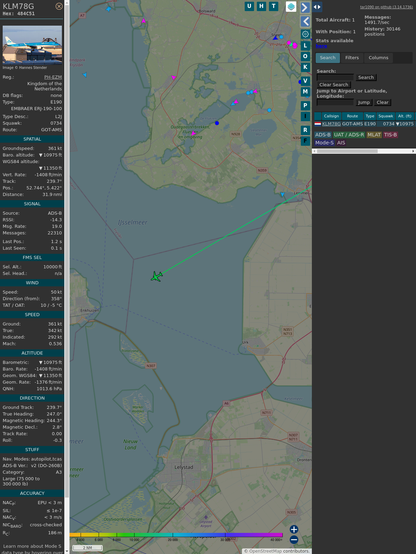Zoom out the map with minus
Image resolution: width=416 pixels, height=554 pixels.
(x=294, y=540)
